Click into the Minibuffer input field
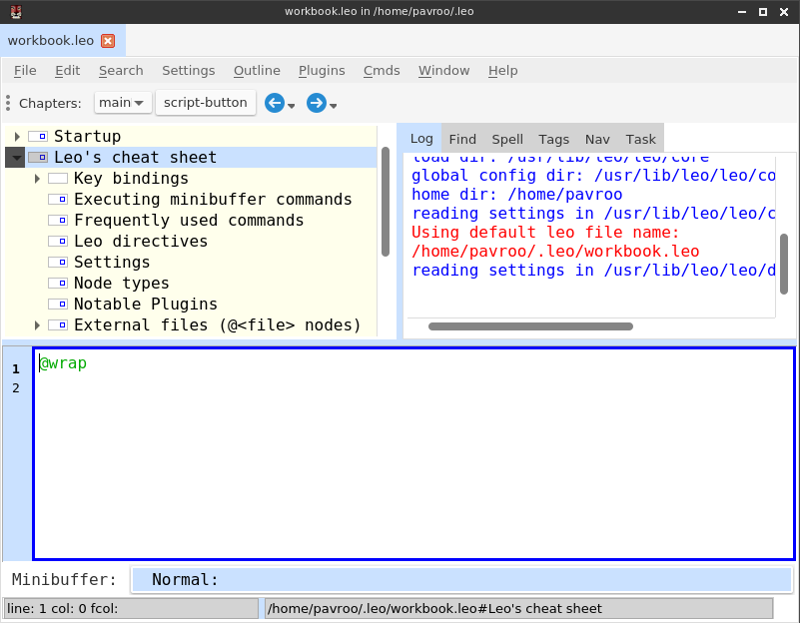Viewport: 800px width, 623px height. click(462, 580)
